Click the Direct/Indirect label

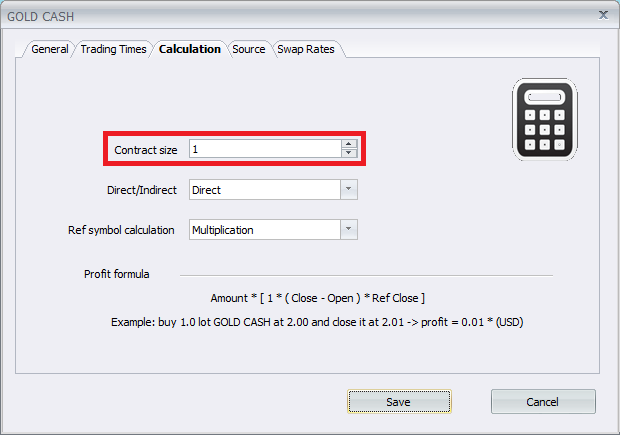(x=142, y=190)
